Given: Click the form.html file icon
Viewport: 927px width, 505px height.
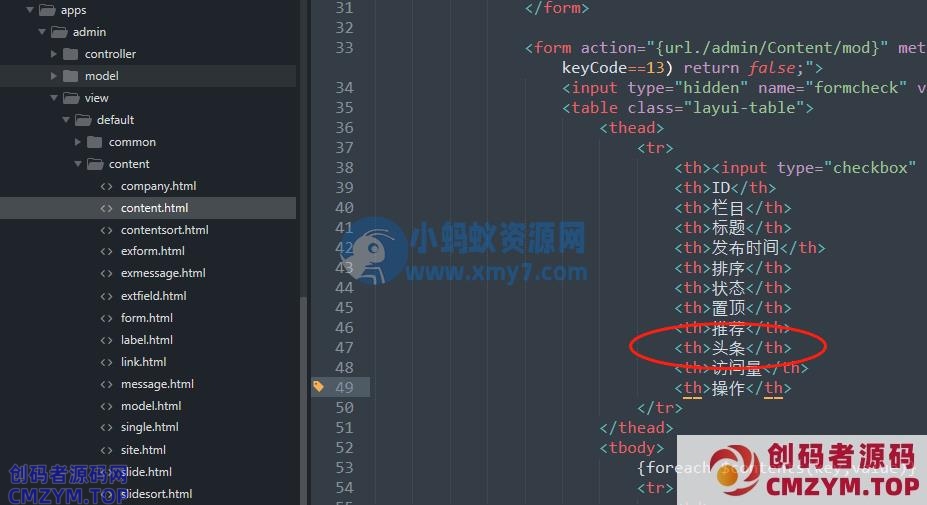Looking at the screenshot, I should [106, 318].
